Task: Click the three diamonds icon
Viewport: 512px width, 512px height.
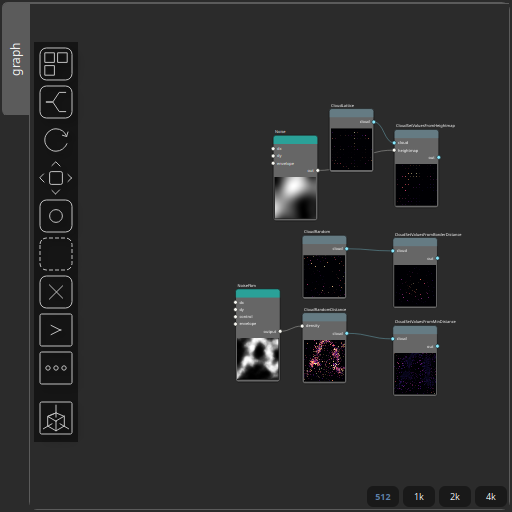Action: click(56, 368)
